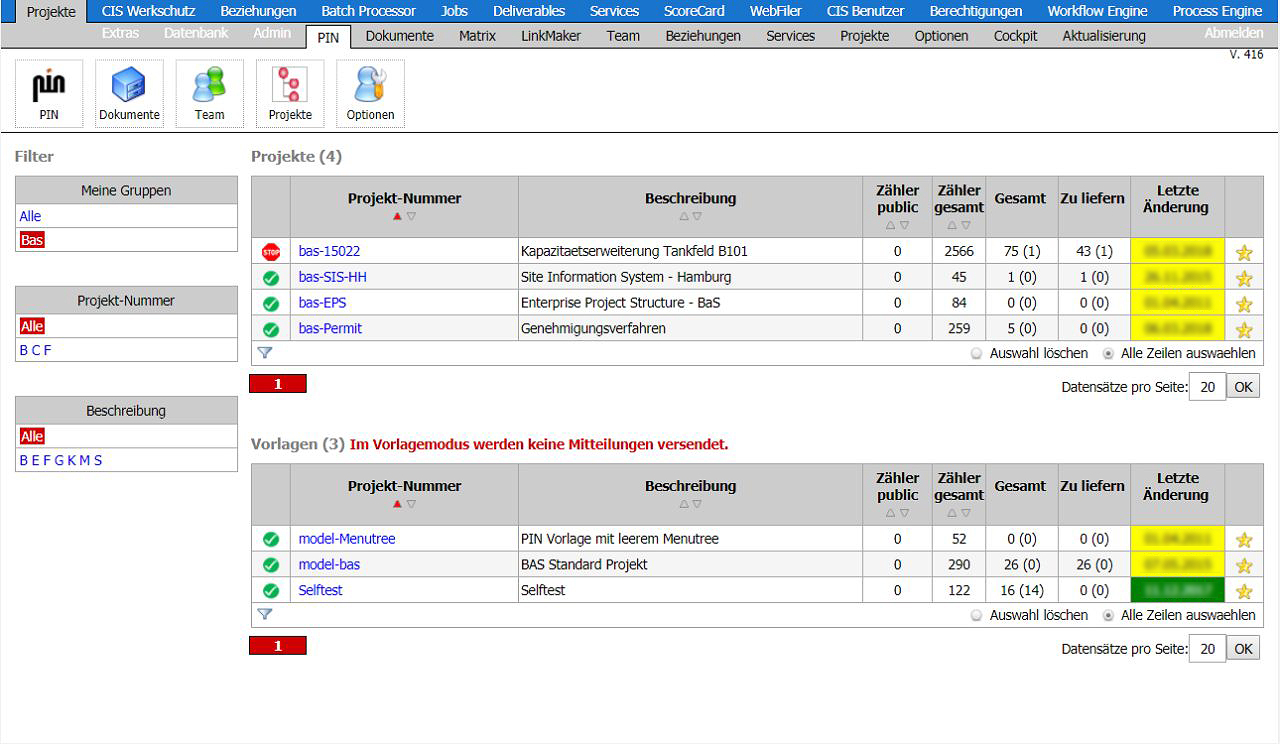Sort Projekte Zähler gesamt column ascending
The width and height of the screenshot is (1280, 744).
click(951, 225)
